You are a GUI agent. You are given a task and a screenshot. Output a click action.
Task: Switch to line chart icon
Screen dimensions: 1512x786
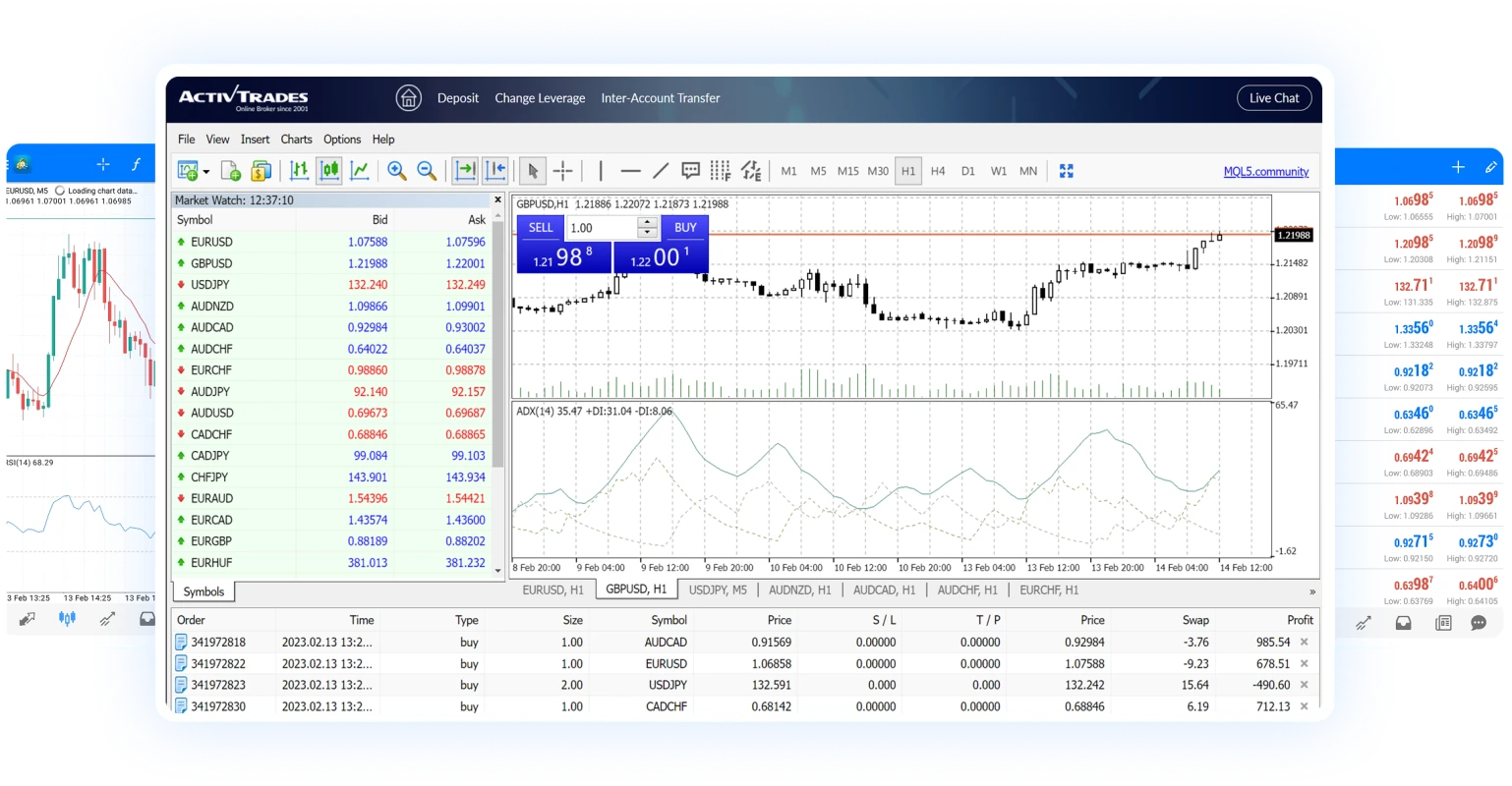click(360, 171)
